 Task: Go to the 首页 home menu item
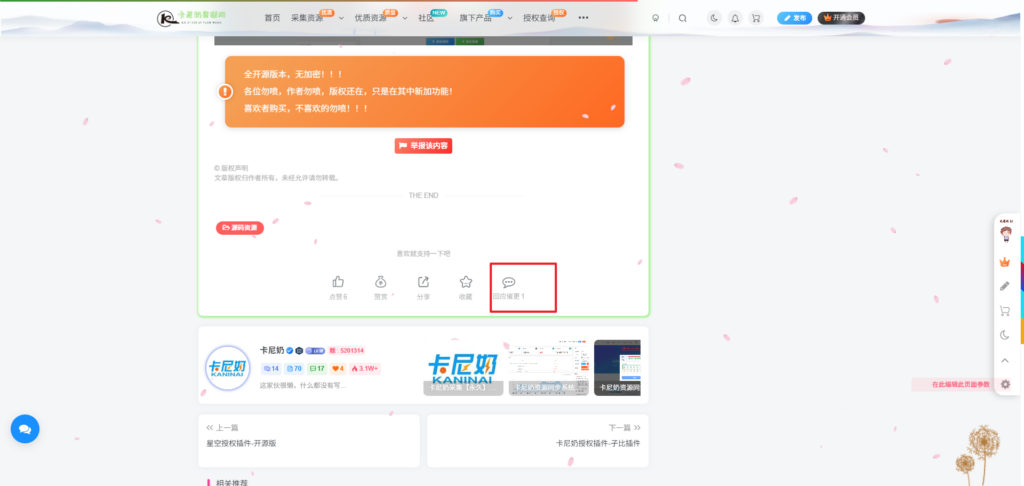tap(272, 18)
